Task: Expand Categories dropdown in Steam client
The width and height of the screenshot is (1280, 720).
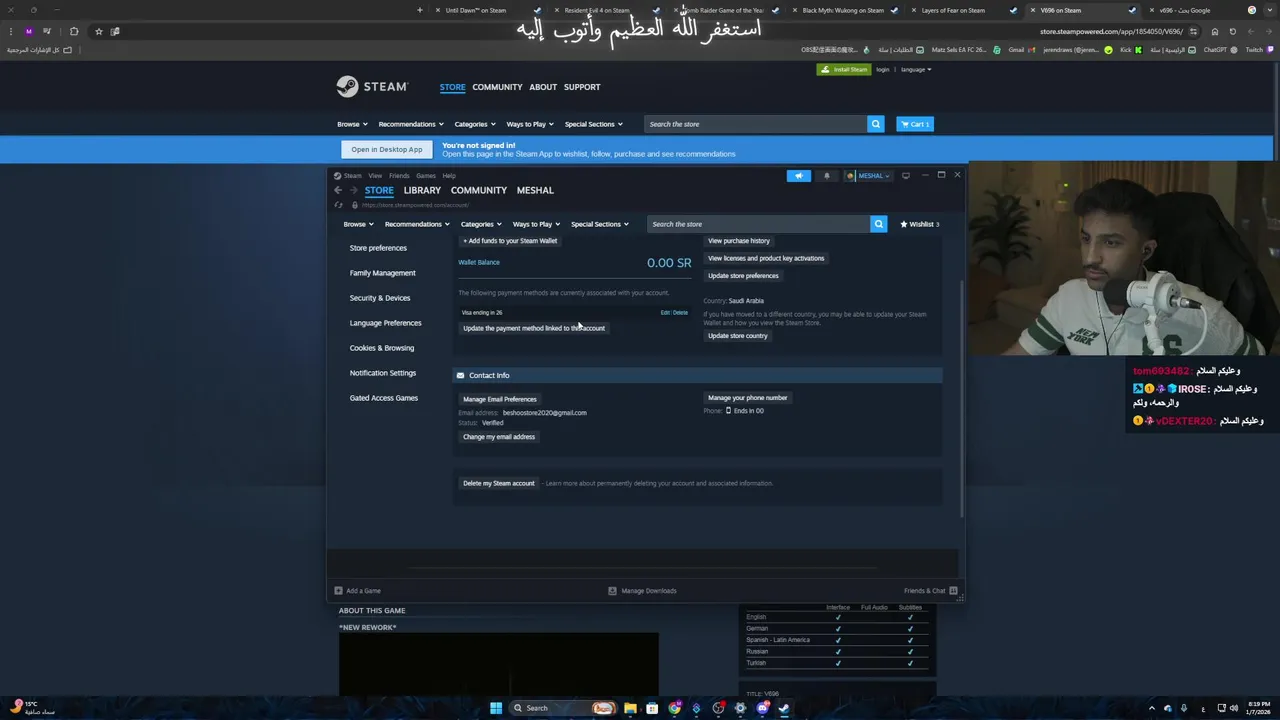Action: pos(481,224)
